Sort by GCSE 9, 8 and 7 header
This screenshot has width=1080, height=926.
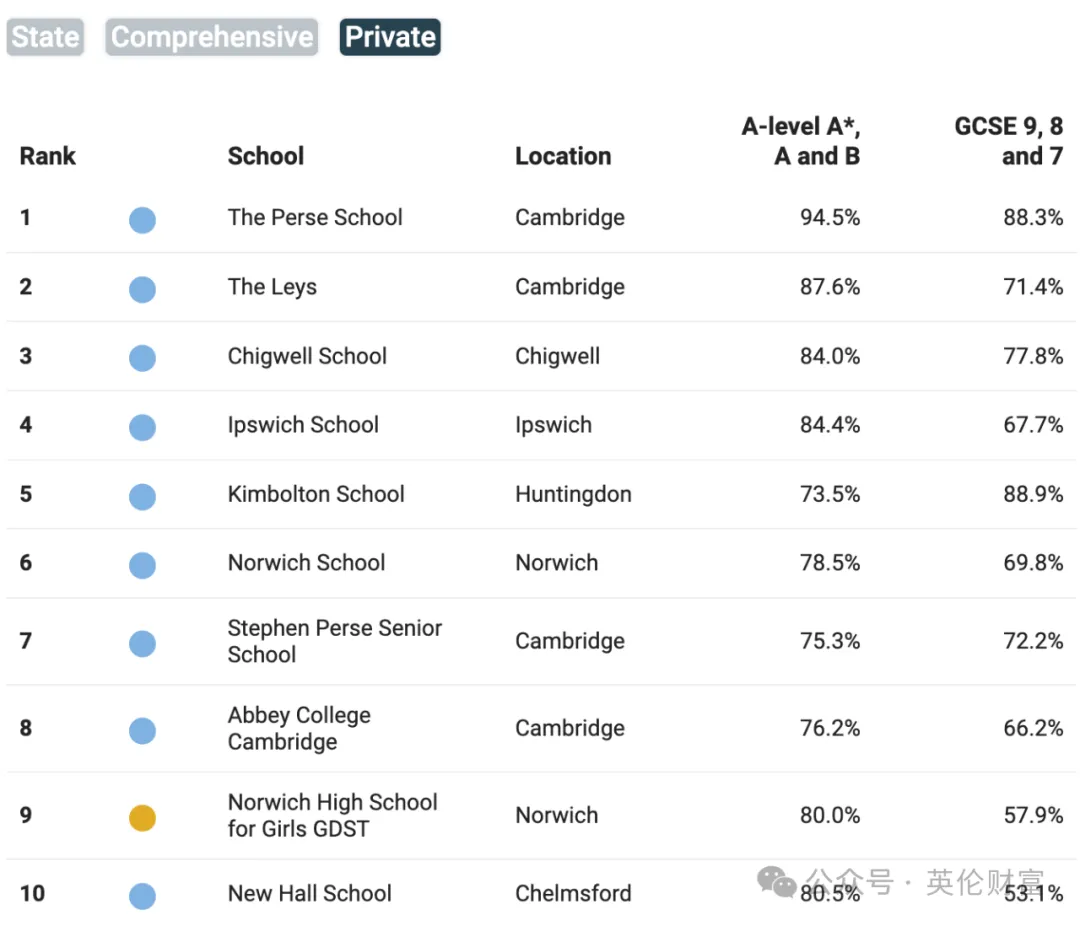1009,141
